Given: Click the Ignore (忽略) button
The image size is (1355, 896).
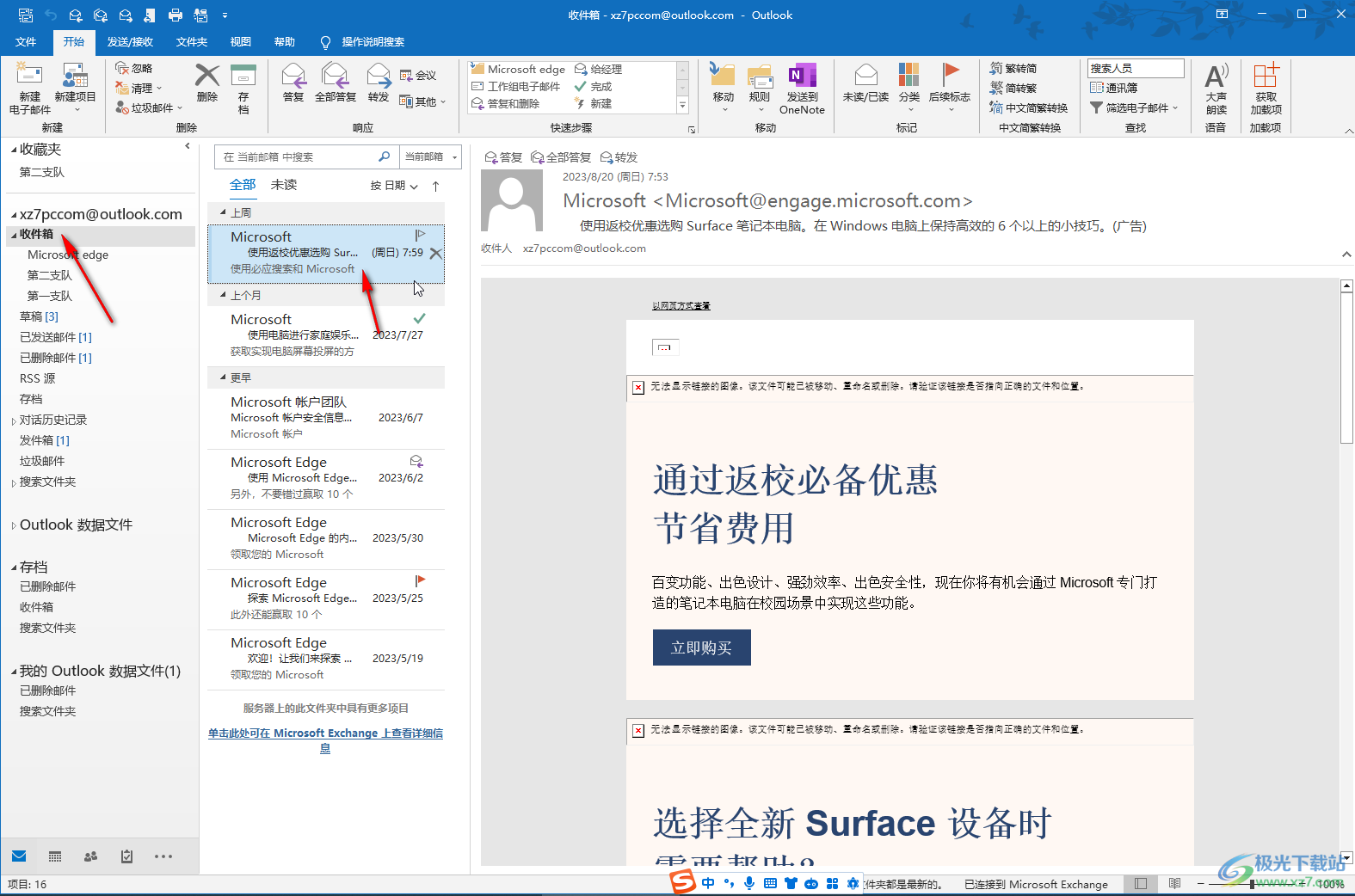Looking at the screenshot, I should 134,68.
